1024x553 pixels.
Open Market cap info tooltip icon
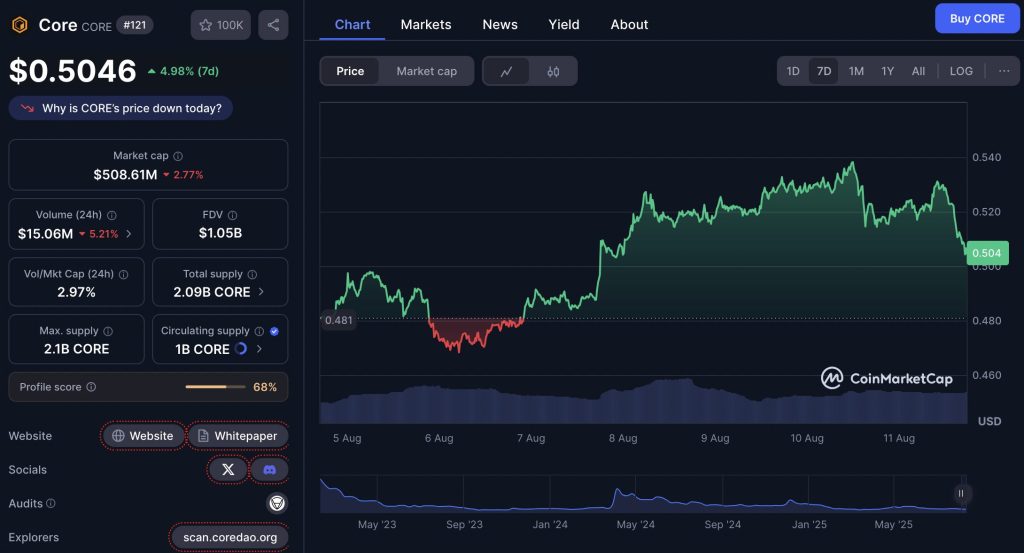(178, 156)
